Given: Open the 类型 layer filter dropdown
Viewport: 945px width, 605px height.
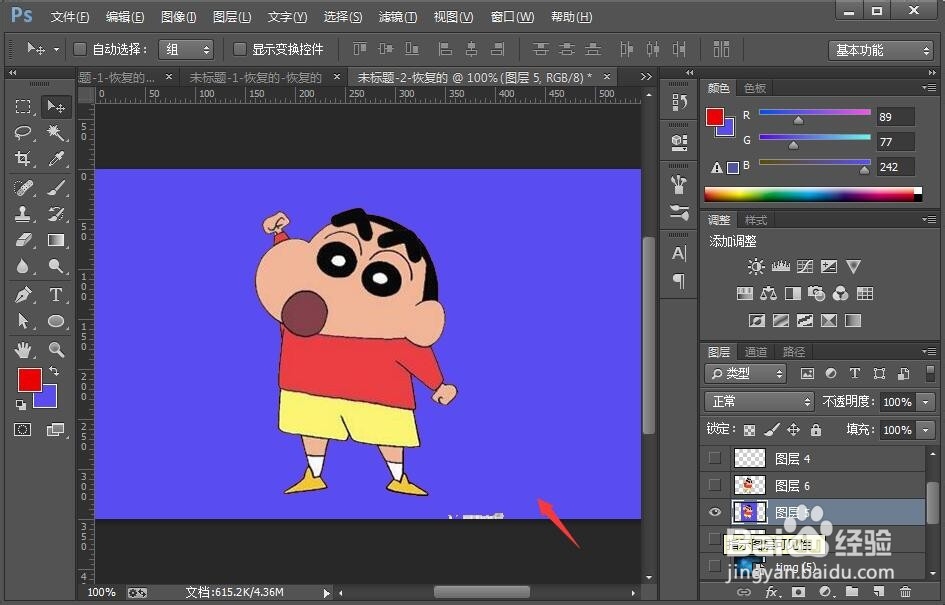Looking at the screenshot, I should [x=746, y=374].
